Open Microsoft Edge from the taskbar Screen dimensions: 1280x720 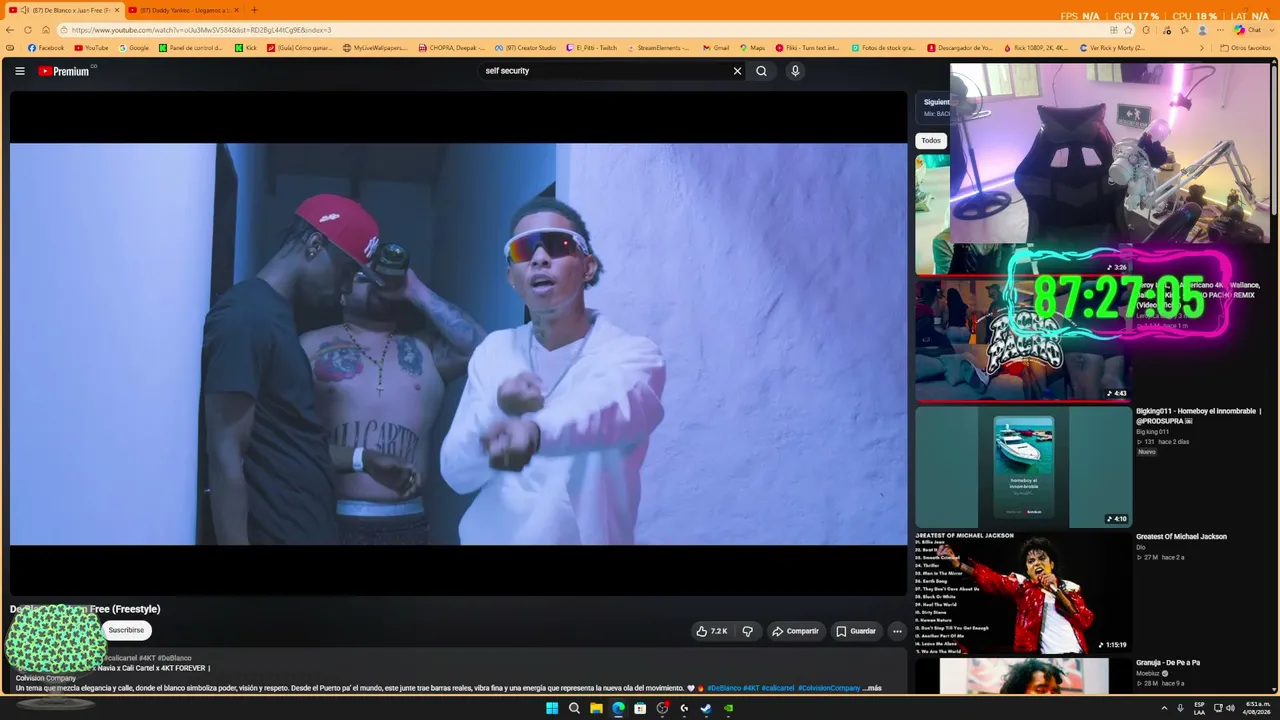618,708
